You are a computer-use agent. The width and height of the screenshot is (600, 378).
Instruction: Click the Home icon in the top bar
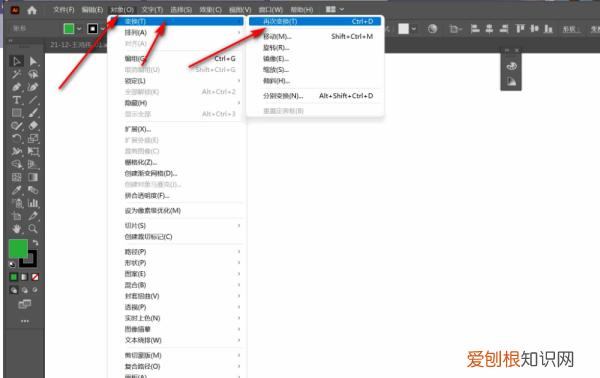[x=32, y=10]
